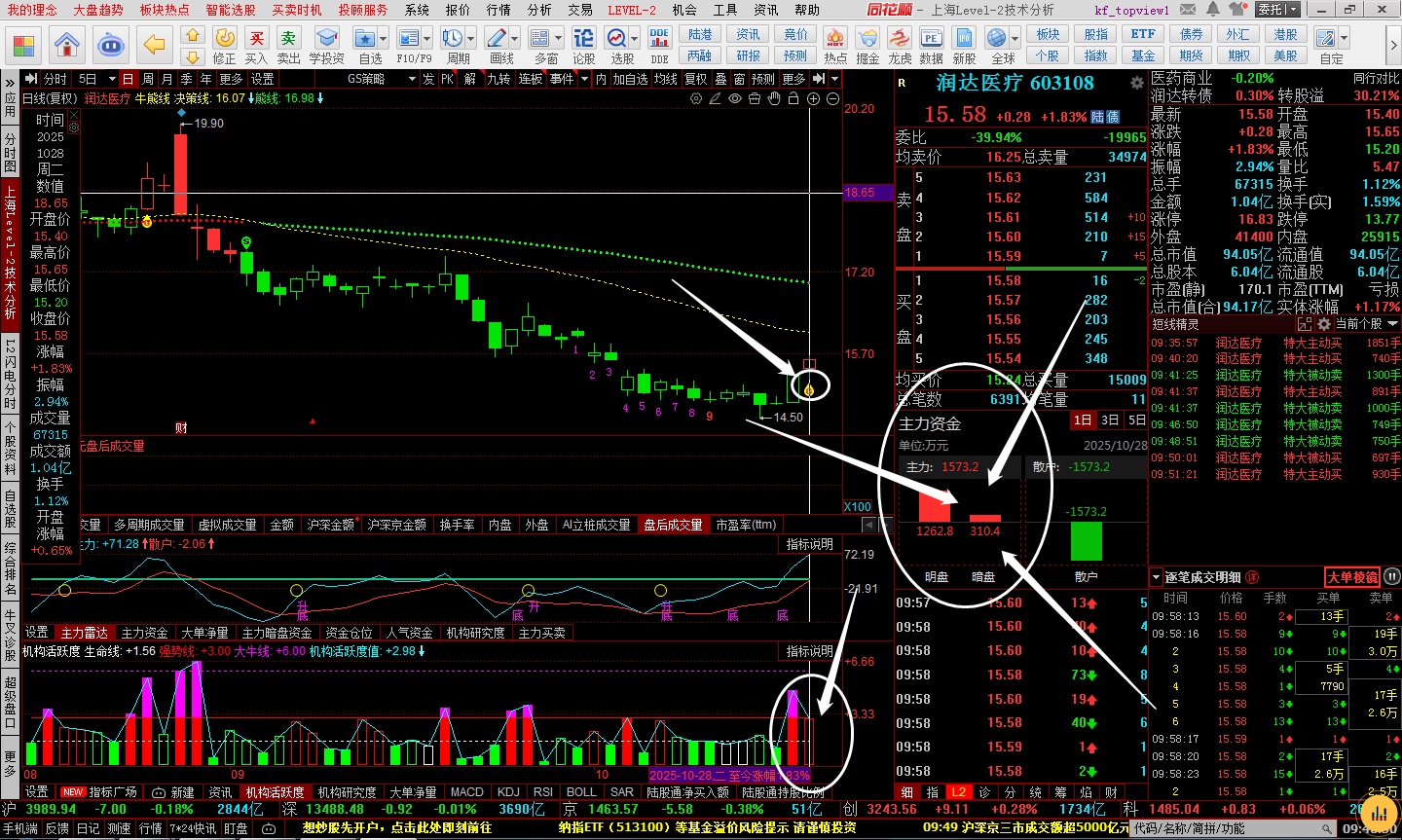Select the pencil drawing tool on chart
Image resolution: width=1402 pixels, height=840 pixels.
pyautogui.click(x=716, y=98)
